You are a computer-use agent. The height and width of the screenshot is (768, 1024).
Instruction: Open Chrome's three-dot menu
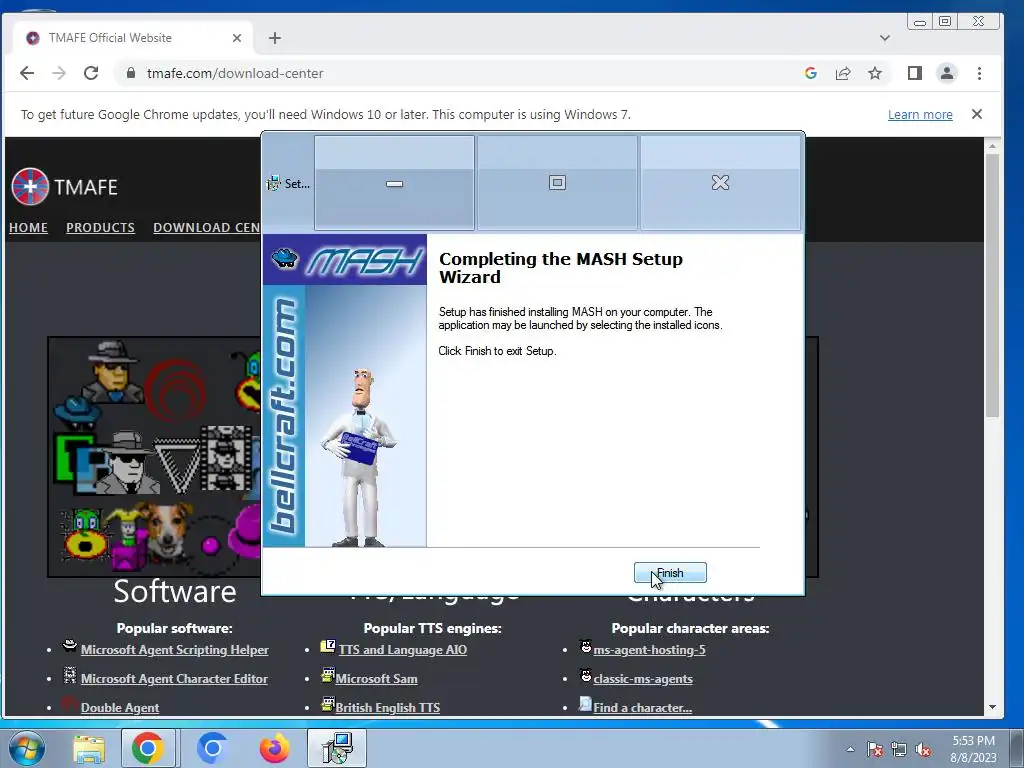979,73
